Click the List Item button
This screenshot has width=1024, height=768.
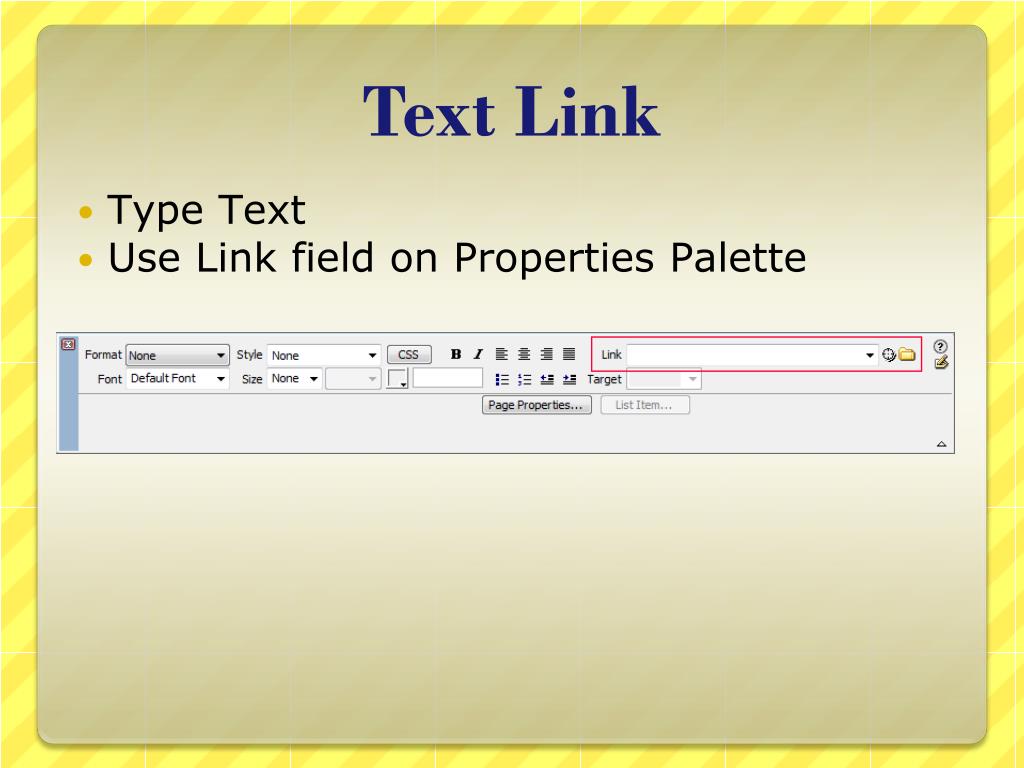[645, 405]
